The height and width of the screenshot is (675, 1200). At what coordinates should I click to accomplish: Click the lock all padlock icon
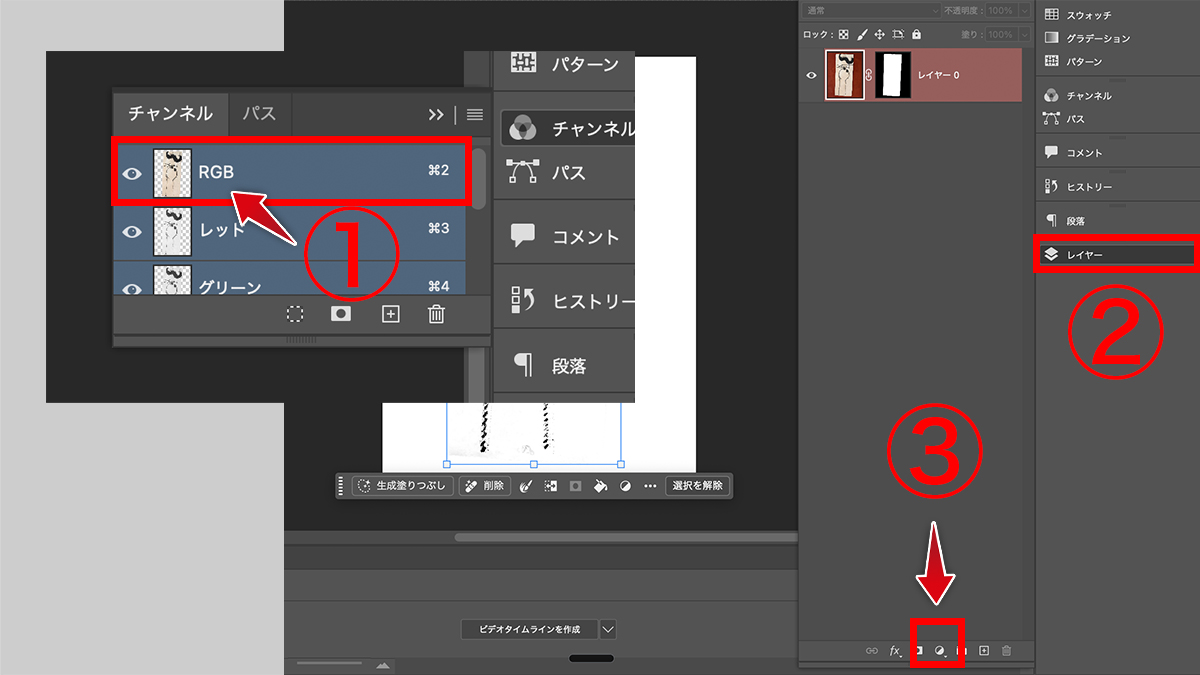coord(919,34)
